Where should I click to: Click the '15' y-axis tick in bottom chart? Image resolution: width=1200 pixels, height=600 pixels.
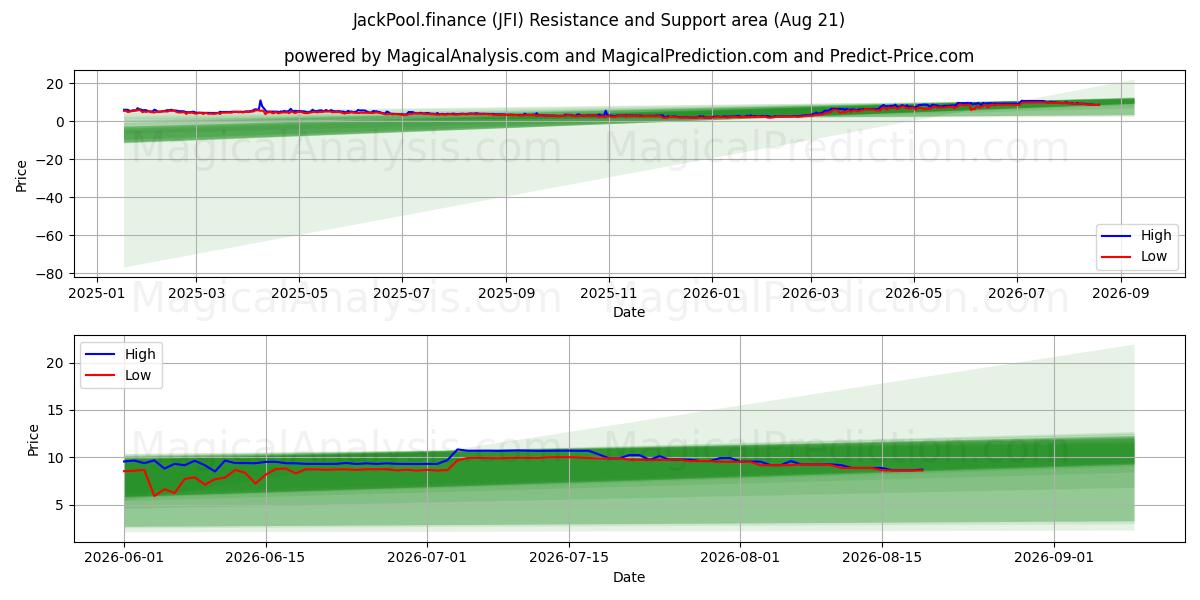[57, 410]
